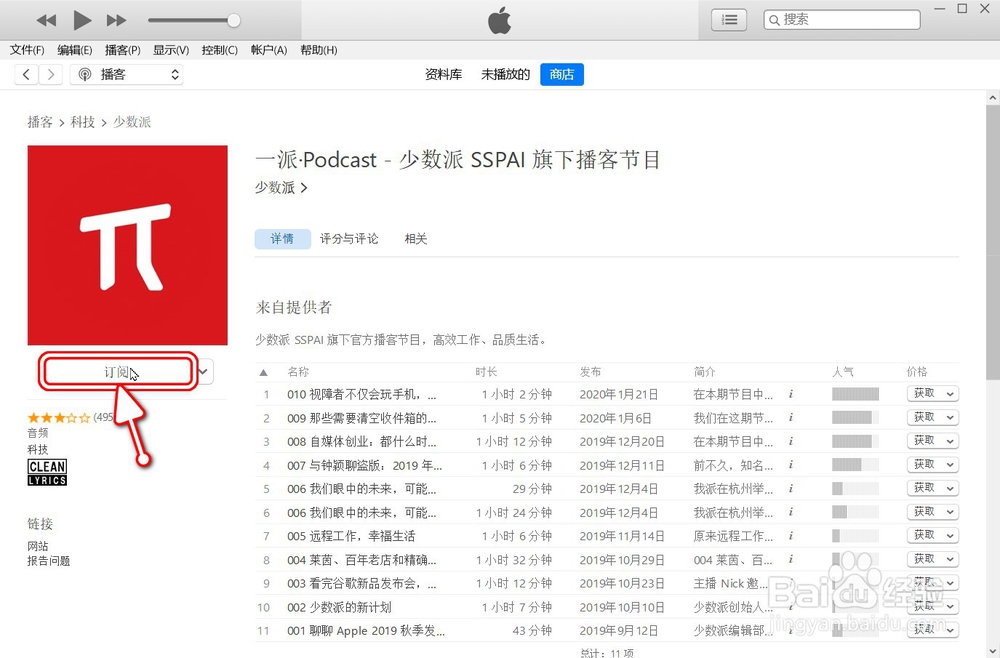Click the red podcast cover artwork
Viewport: 1000px width, 658px height.
click(x=128, y=245)
